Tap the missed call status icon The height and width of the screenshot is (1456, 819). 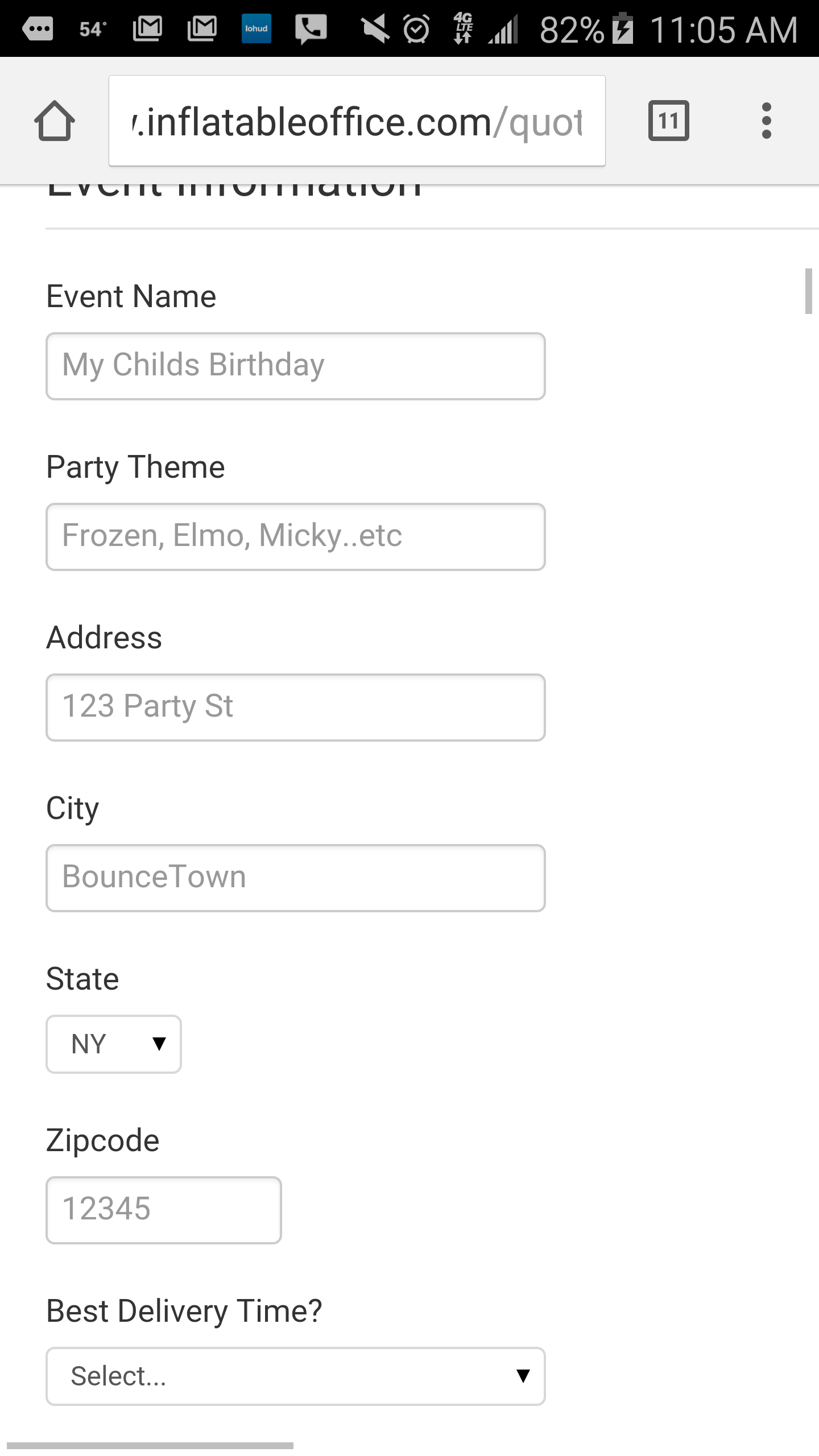point(311,28)
